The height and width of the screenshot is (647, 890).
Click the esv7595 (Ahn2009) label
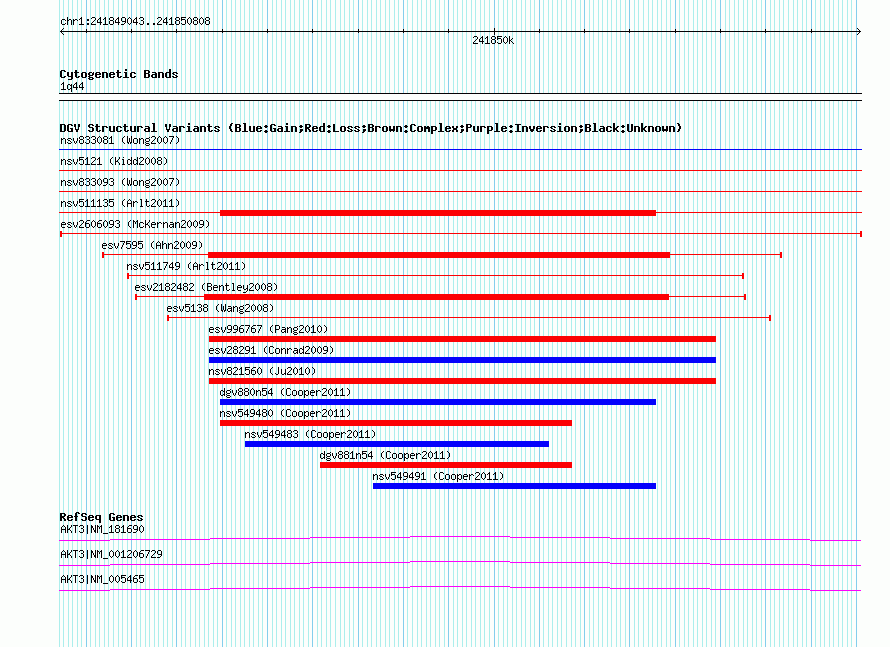click(152, 245)
